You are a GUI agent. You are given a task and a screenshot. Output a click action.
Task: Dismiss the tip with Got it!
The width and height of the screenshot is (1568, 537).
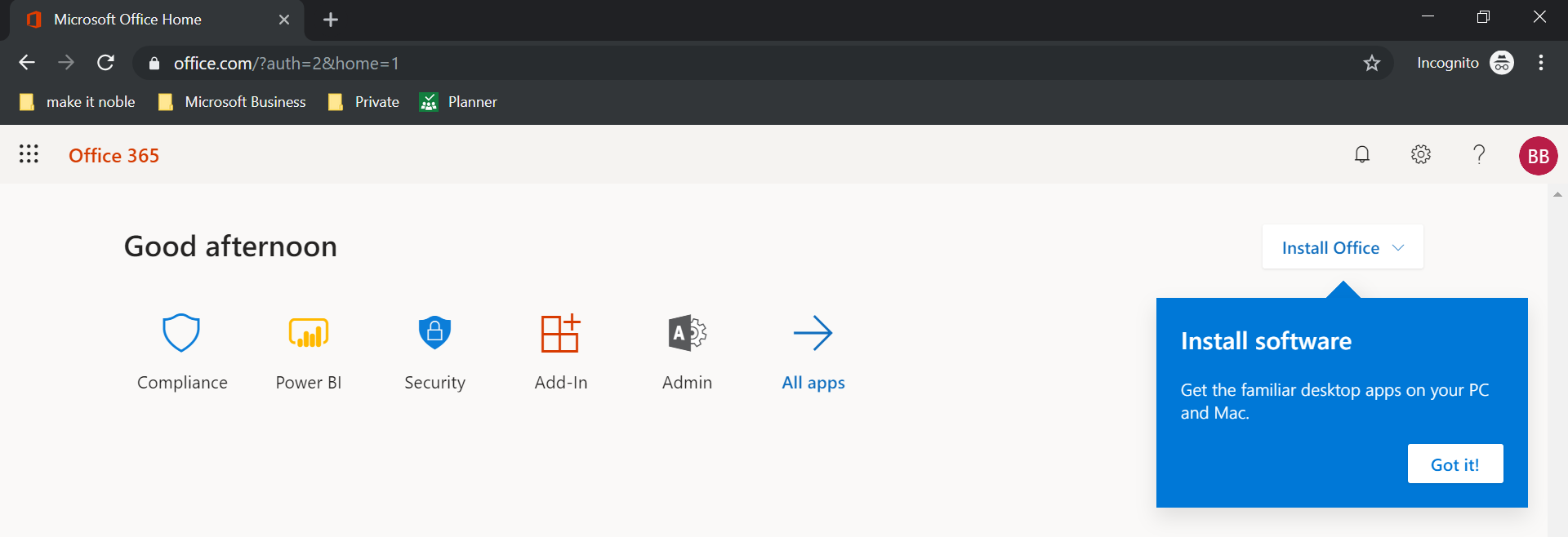pyautogui.click(x=1454, y=464)
